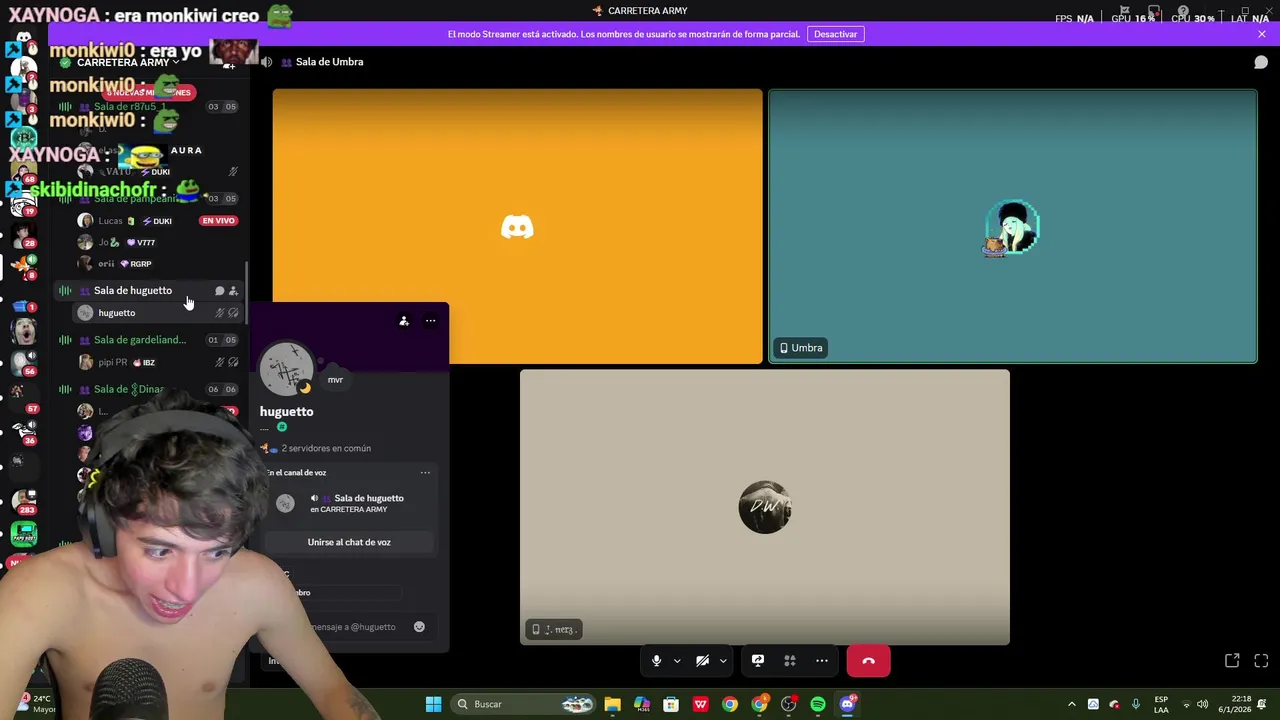Viewport: 1280px width, 720px height.
Task: Open activities launcher icon
Action: 790,661
